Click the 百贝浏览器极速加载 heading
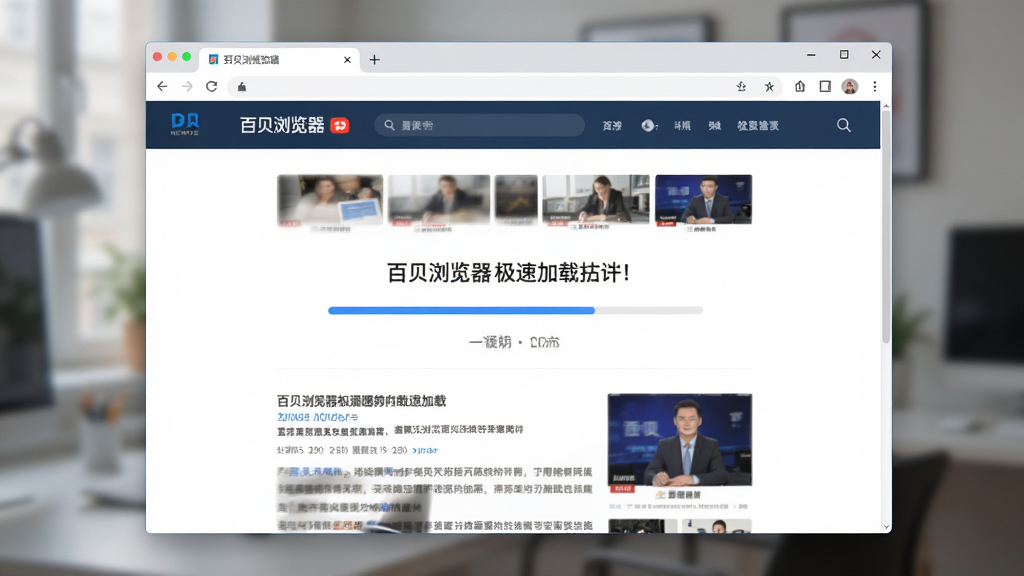 pos(509,273)
